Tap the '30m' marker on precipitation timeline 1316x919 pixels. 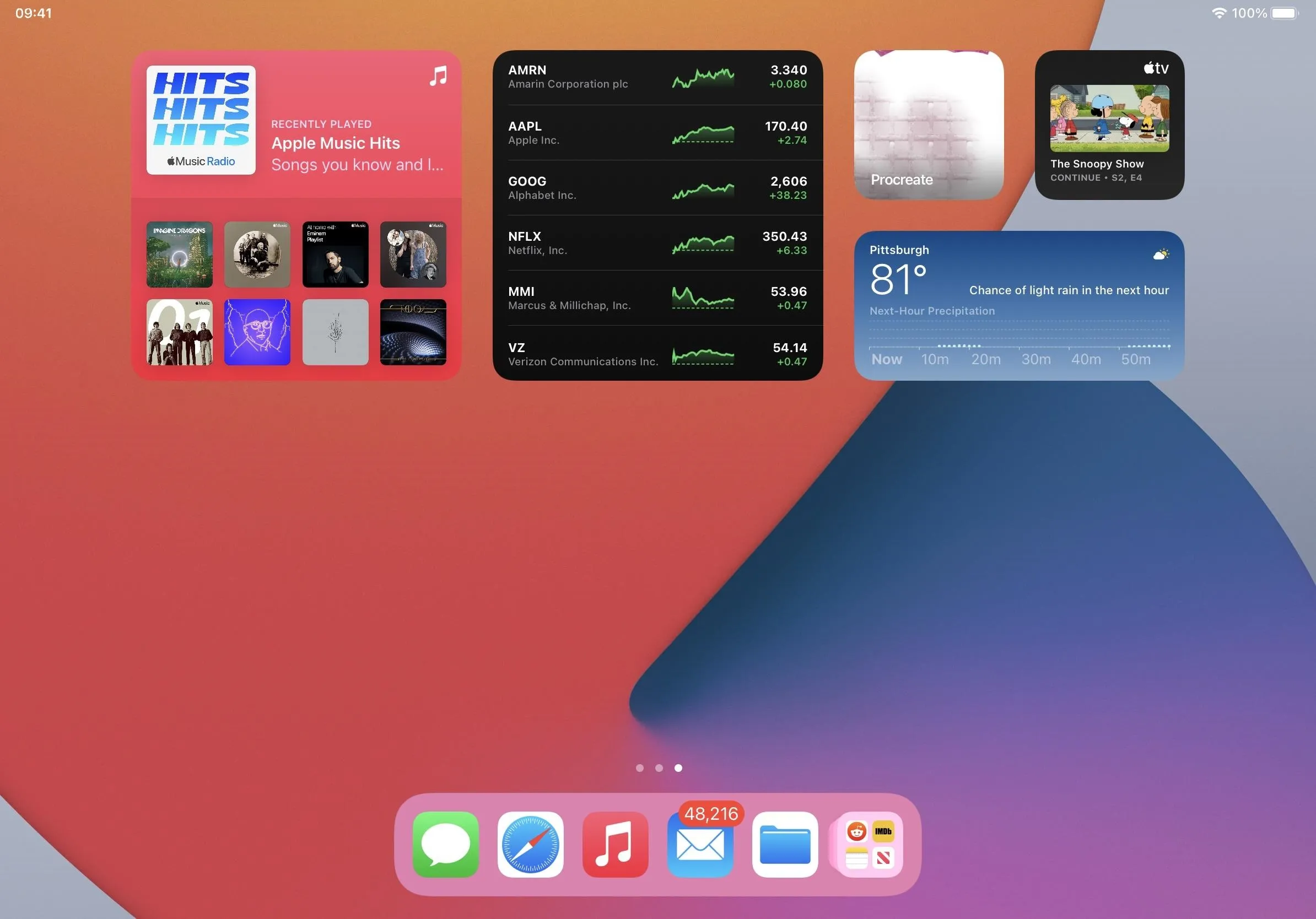(x=1035, y=359)
